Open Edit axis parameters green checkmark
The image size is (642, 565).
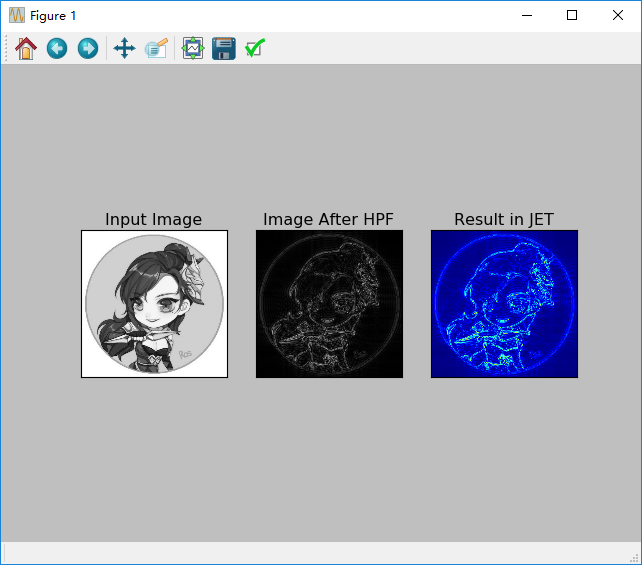pyautogui.click(x=255, y=48)
